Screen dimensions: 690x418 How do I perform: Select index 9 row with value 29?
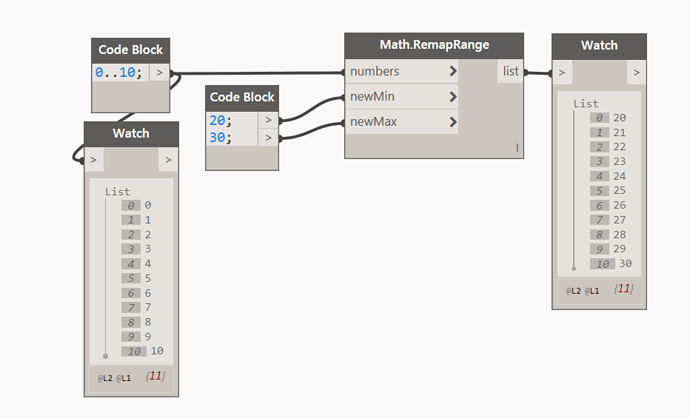(x=608, y=249)
